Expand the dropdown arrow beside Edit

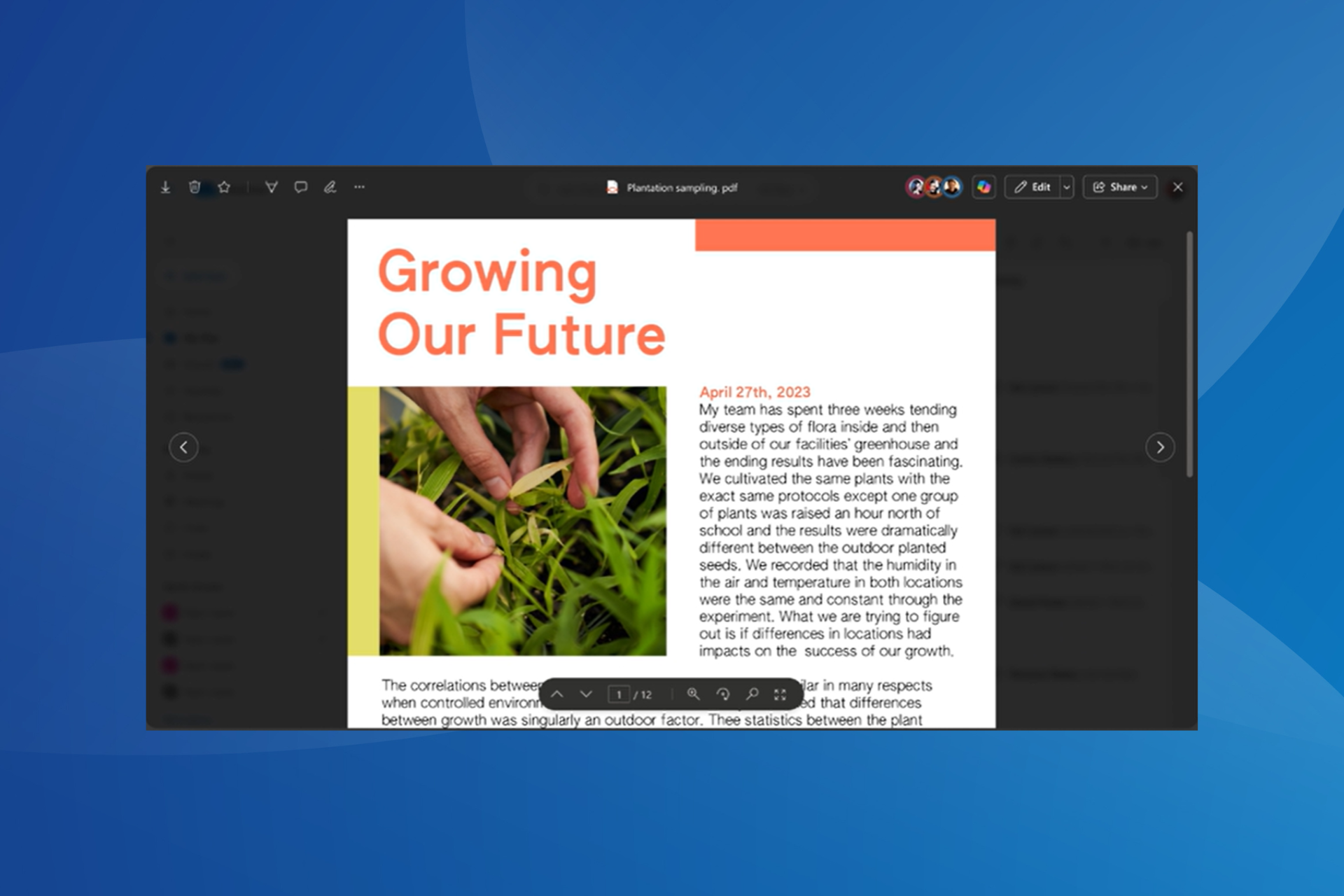click(x=1067, y=187)
